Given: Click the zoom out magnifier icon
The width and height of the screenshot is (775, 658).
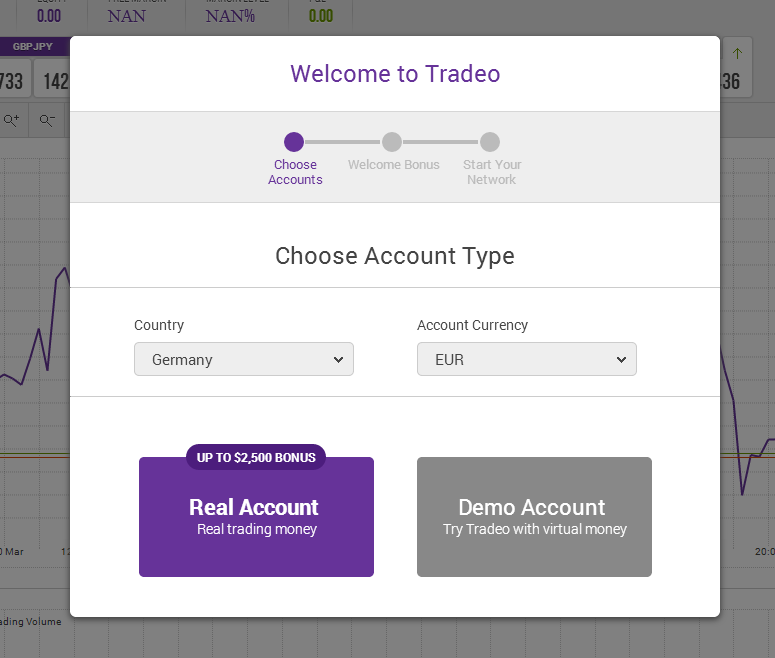Looking at the screenshot, I should point(47,120).
